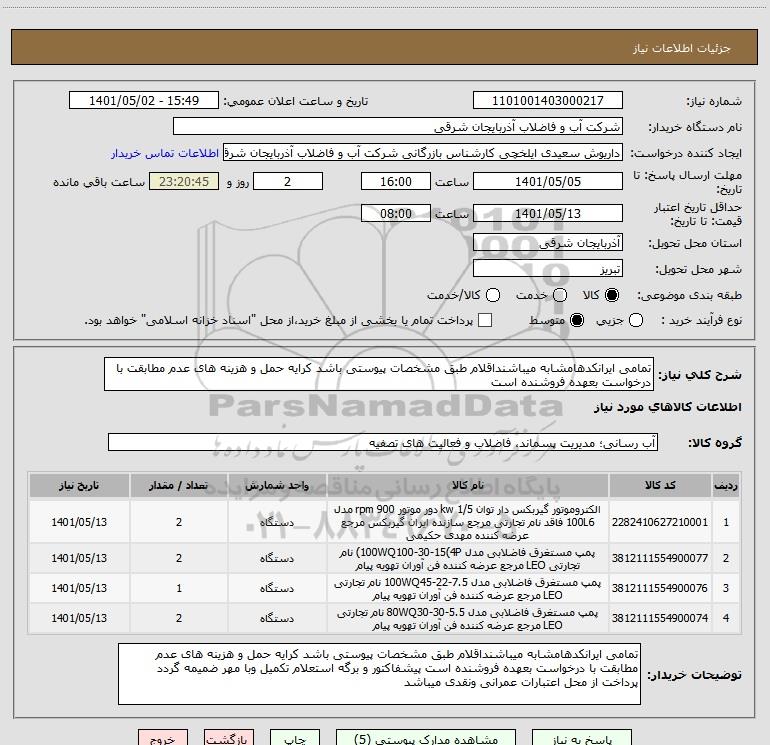This screenshot has height=745, width=770.
Task: Click the اطلاعات کالاهای مورد نیاز section heading
Action: 668,407
